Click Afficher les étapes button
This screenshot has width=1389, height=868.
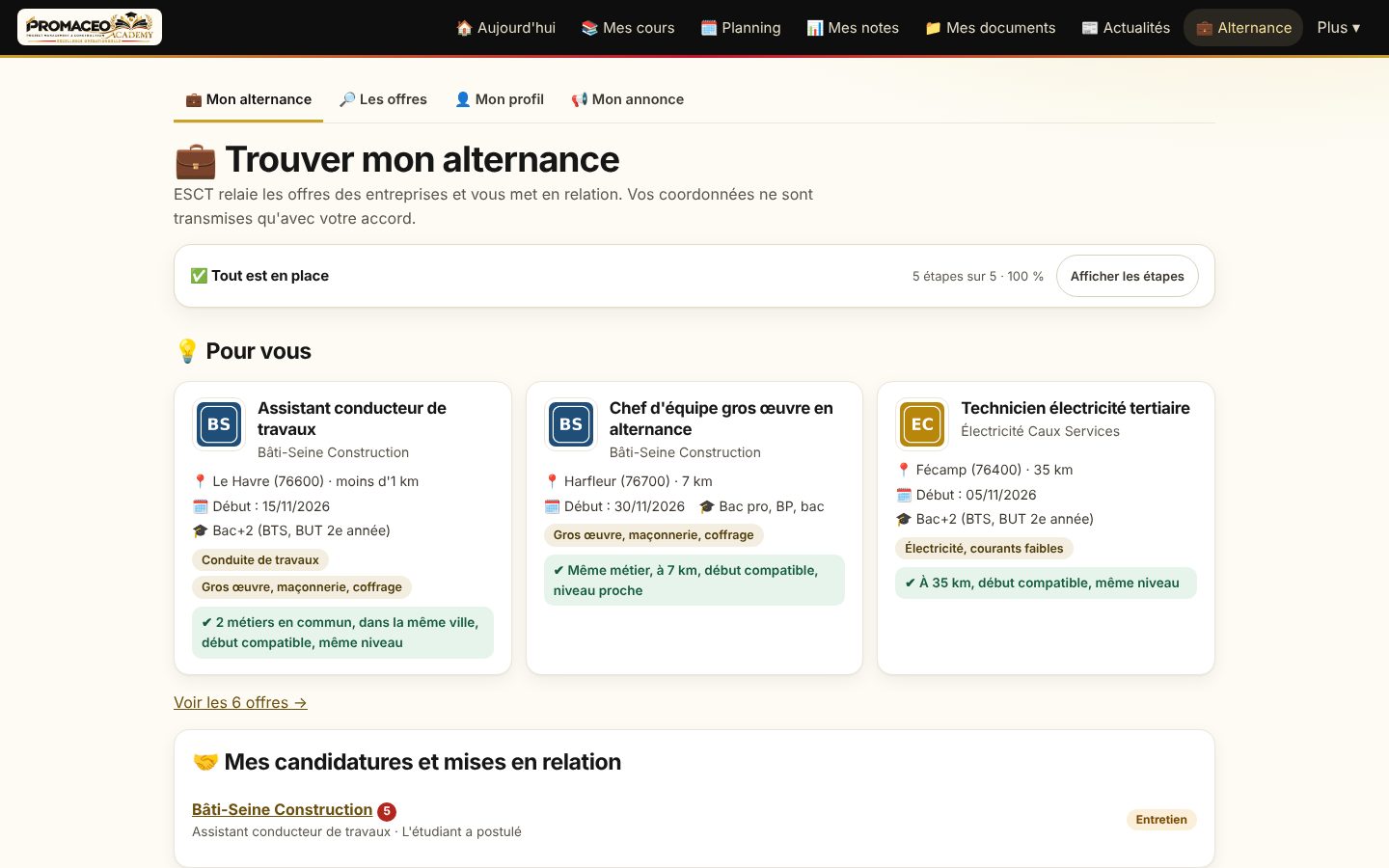tap(1127, 276)
